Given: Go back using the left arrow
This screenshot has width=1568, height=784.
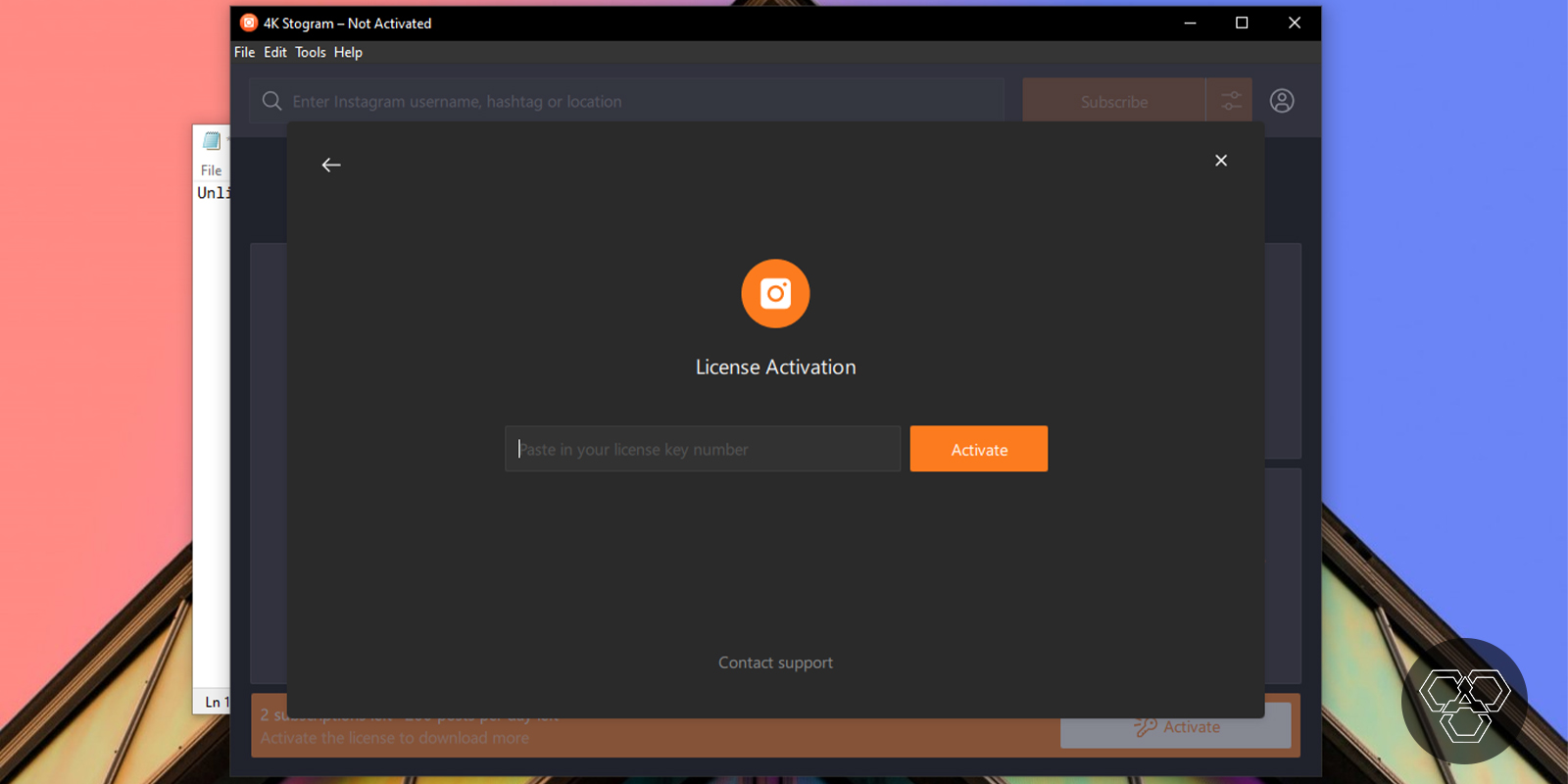Looking at the screenshot, I should pyautogui.click(x=331, y=165).
